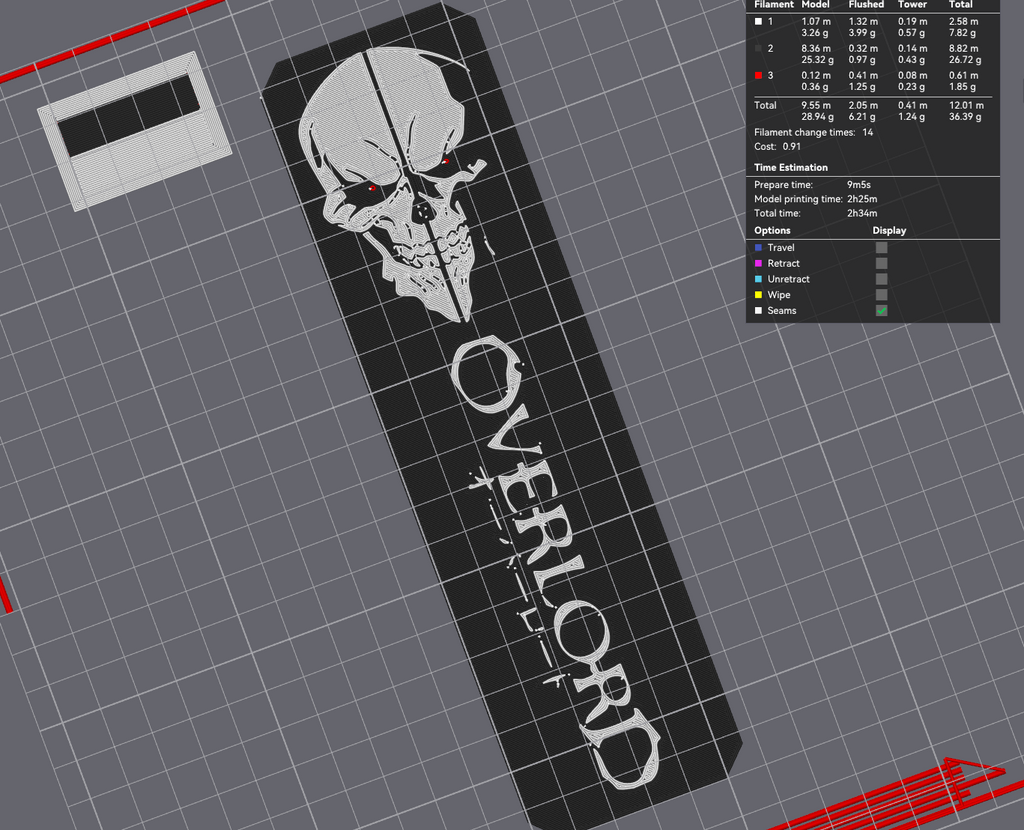Enable the Wipe display checkbox
The height and width of the screenshot is (830, 1024).
point(881,295)
